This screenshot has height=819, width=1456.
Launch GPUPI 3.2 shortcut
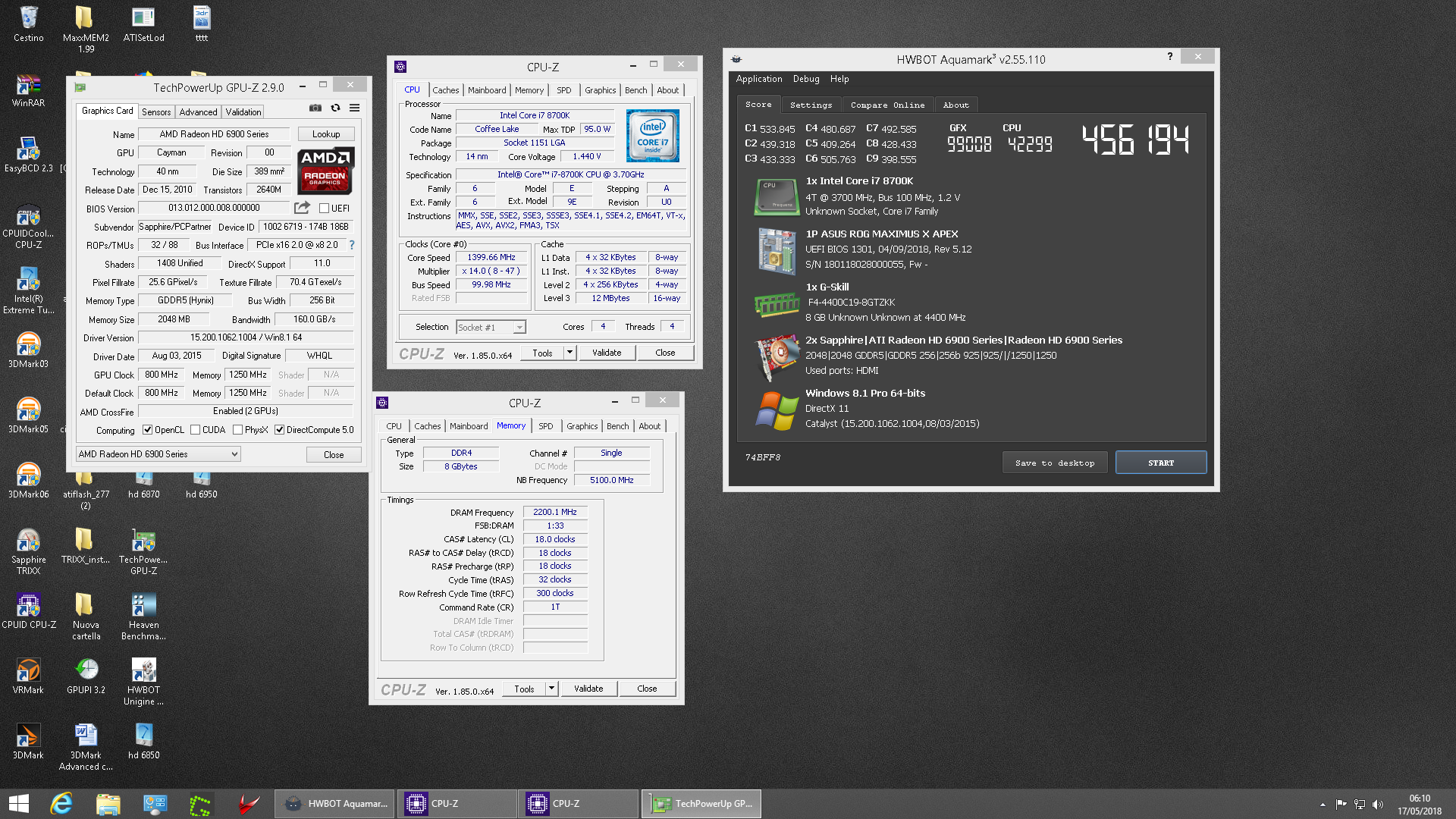click(86, 676)
